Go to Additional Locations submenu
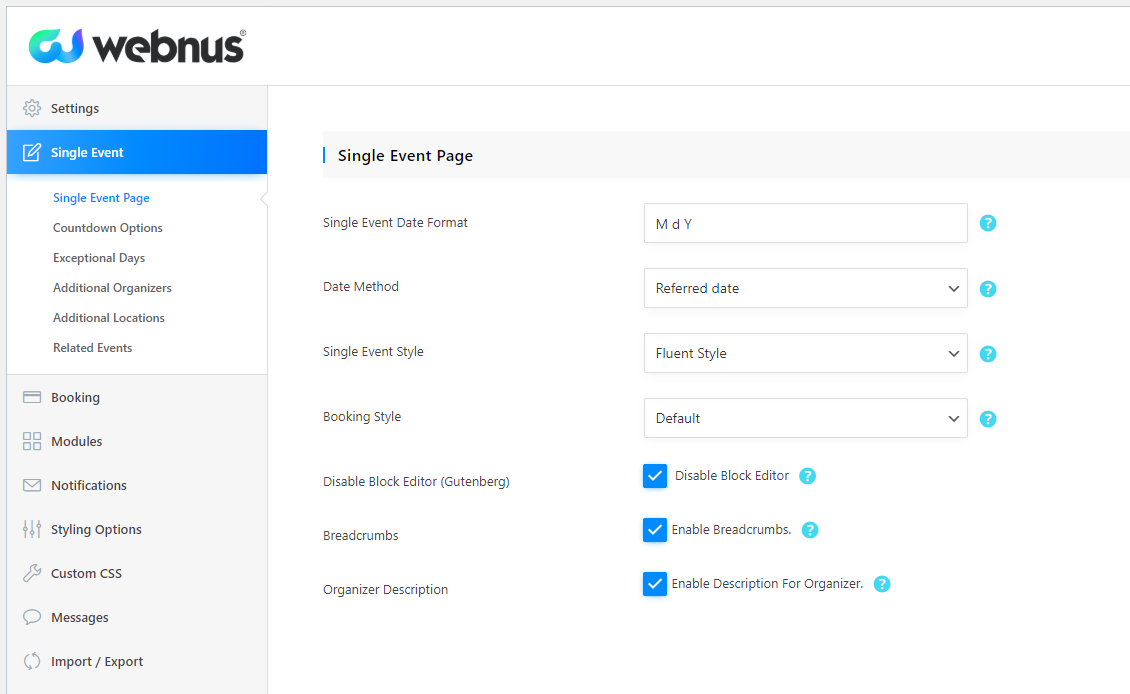This screenshot has width=1130, height=694. coord(108,318)
